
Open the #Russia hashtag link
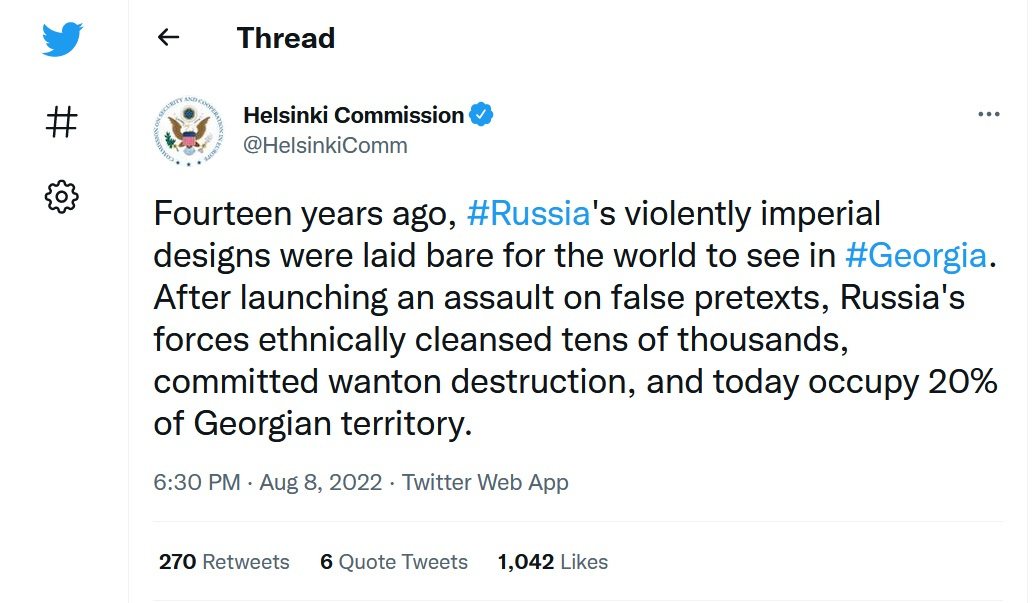click(528, 214)
